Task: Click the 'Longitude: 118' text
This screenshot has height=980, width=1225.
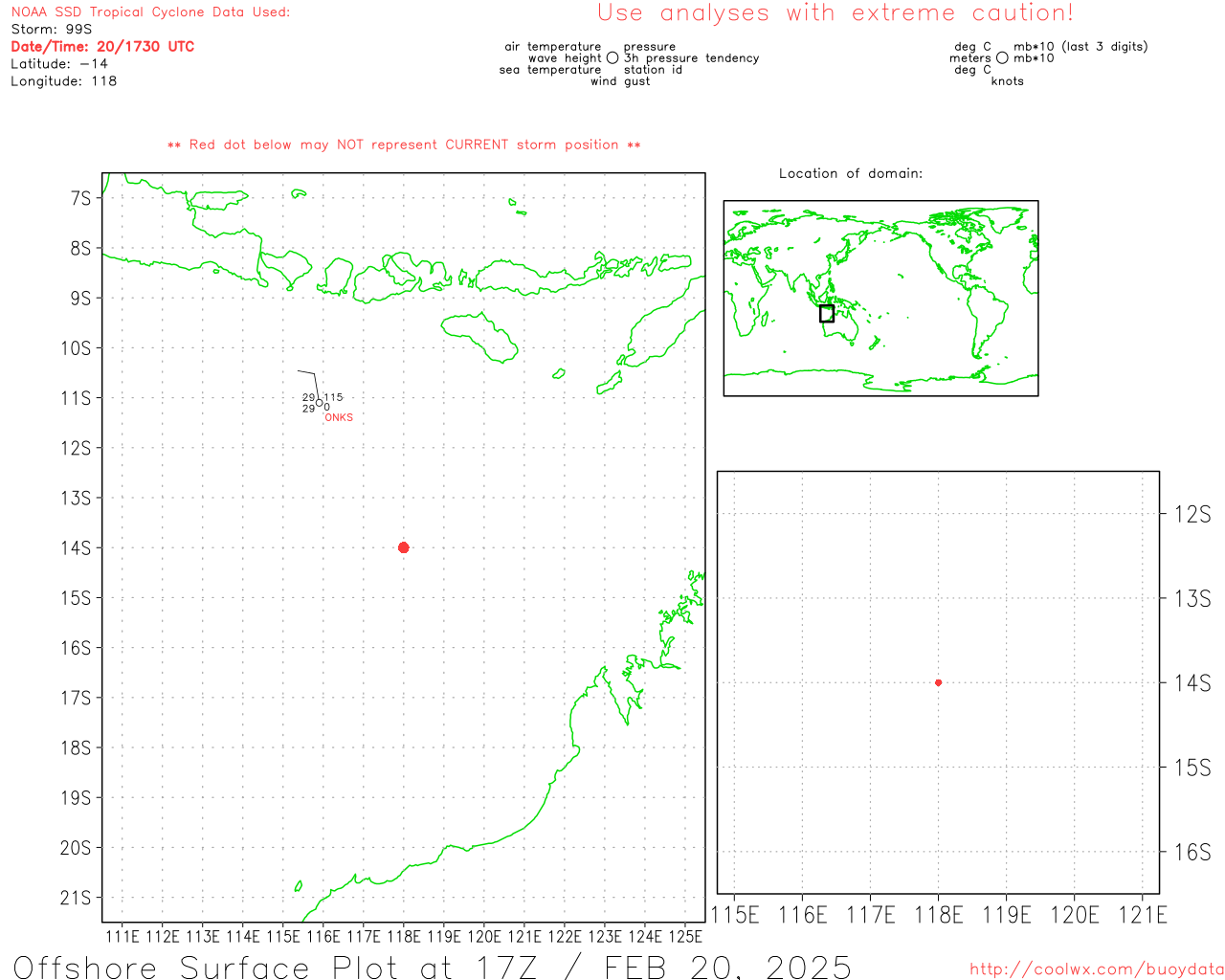Action: 64,81
